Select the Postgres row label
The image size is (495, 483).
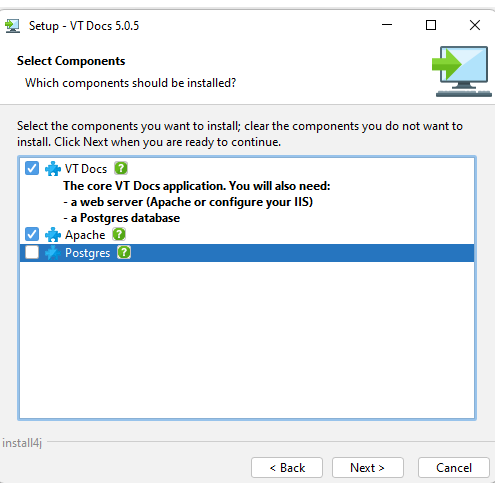coord(87,253)
